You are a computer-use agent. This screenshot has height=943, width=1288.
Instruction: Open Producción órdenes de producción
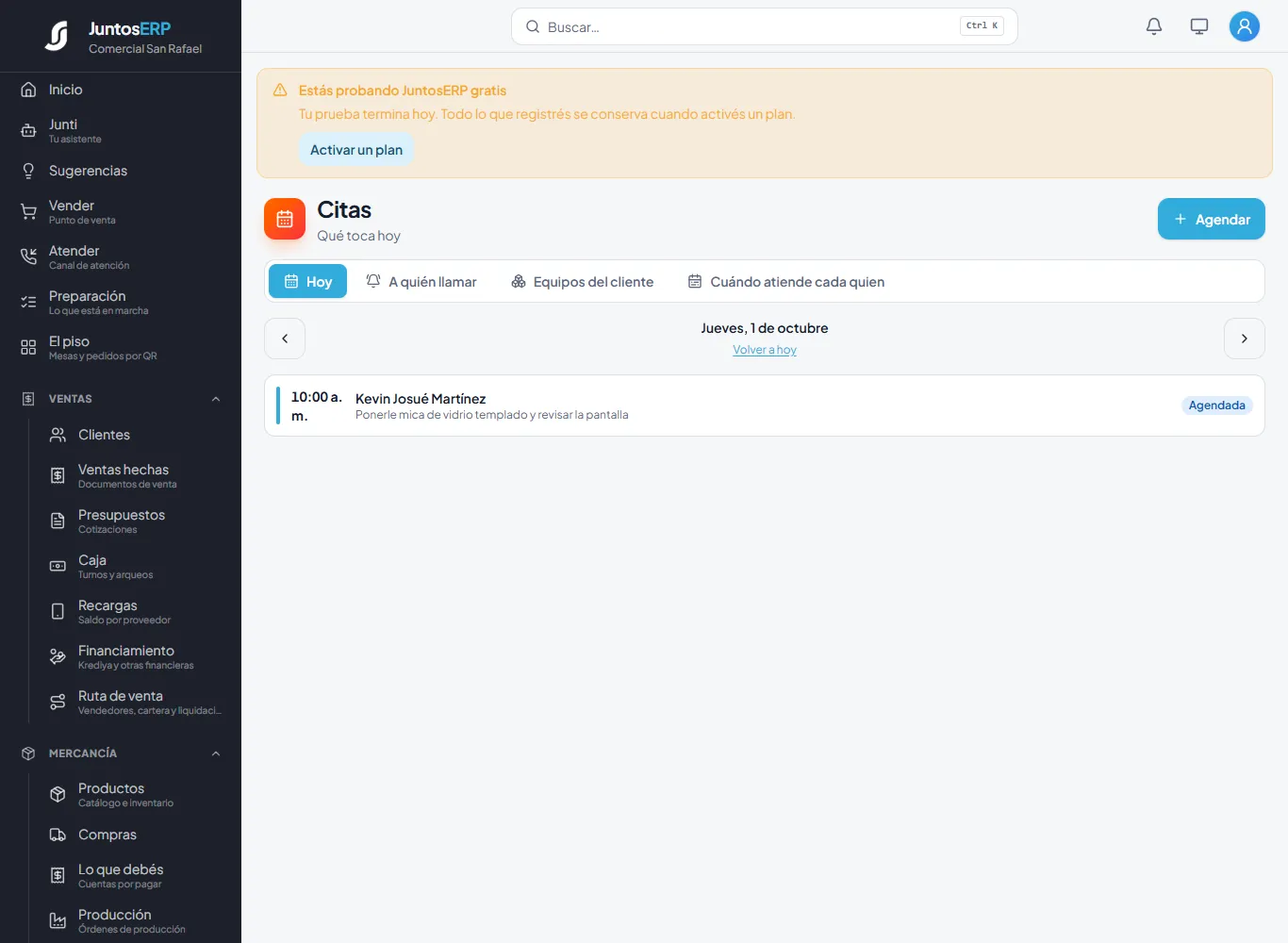(135, 920)
